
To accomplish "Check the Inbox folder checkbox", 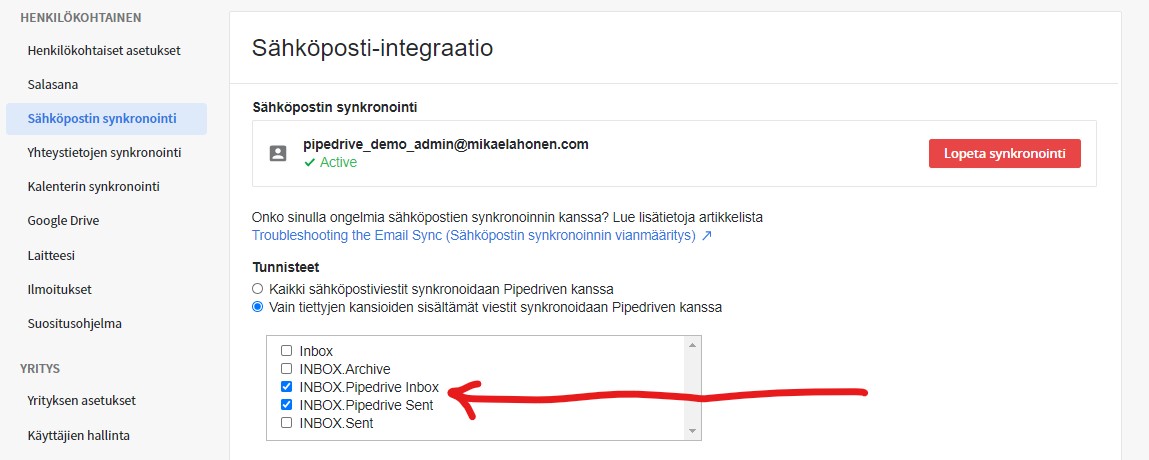I will [287, 351].
